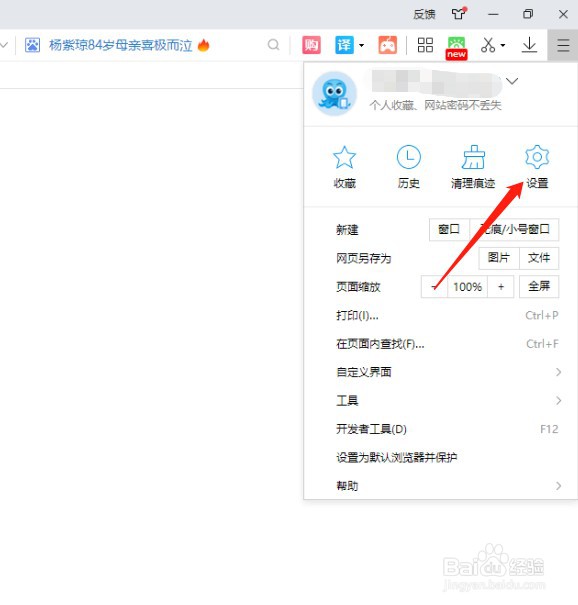Open browsing History (历史) clock icon

point(409,157)
